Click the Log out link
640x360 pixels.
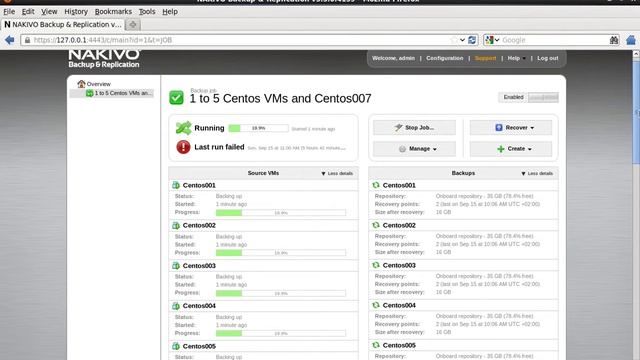click(547, 58)
